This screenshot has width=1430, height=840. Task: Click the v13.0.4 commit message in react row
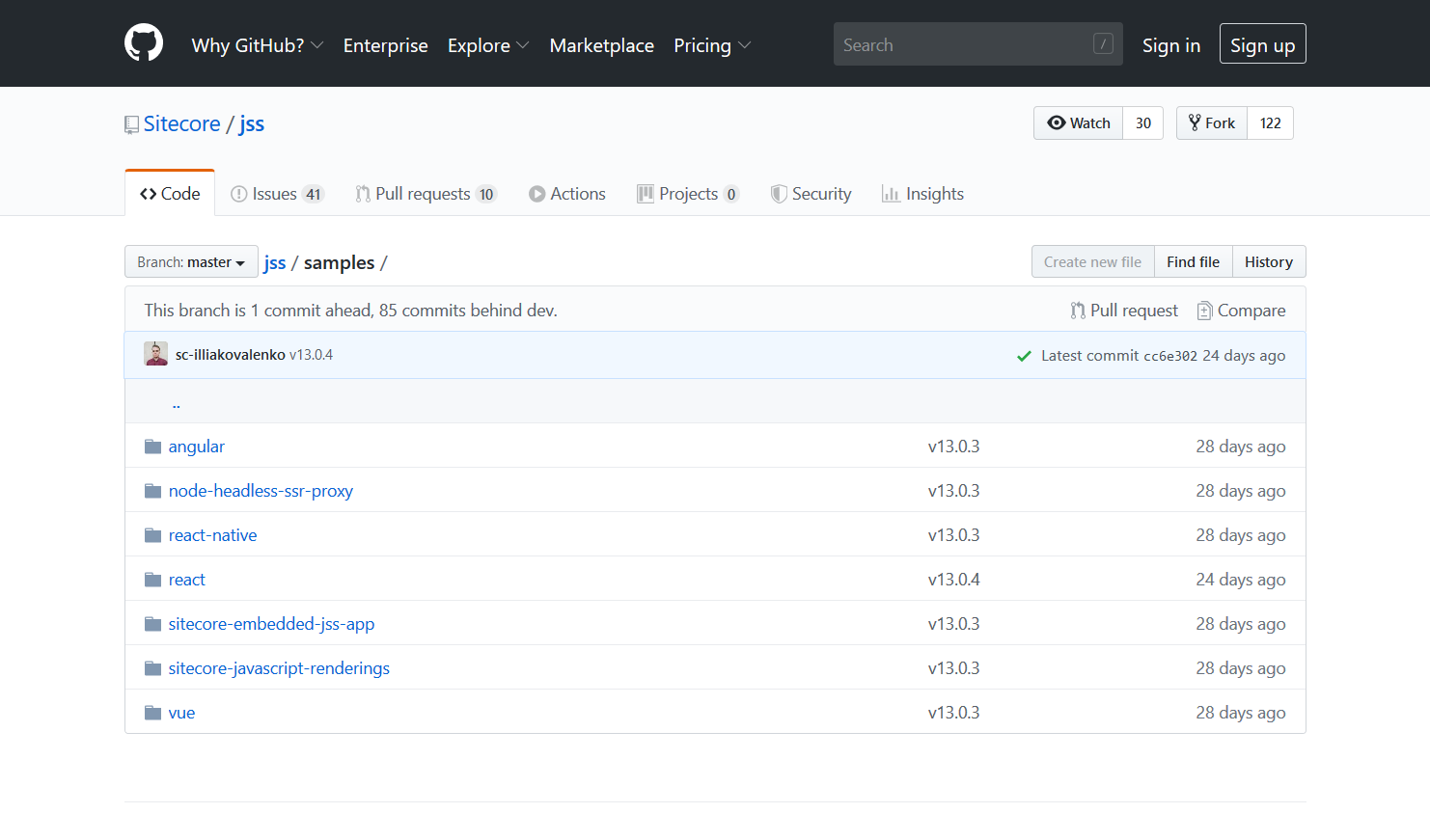tap(954, 580)
